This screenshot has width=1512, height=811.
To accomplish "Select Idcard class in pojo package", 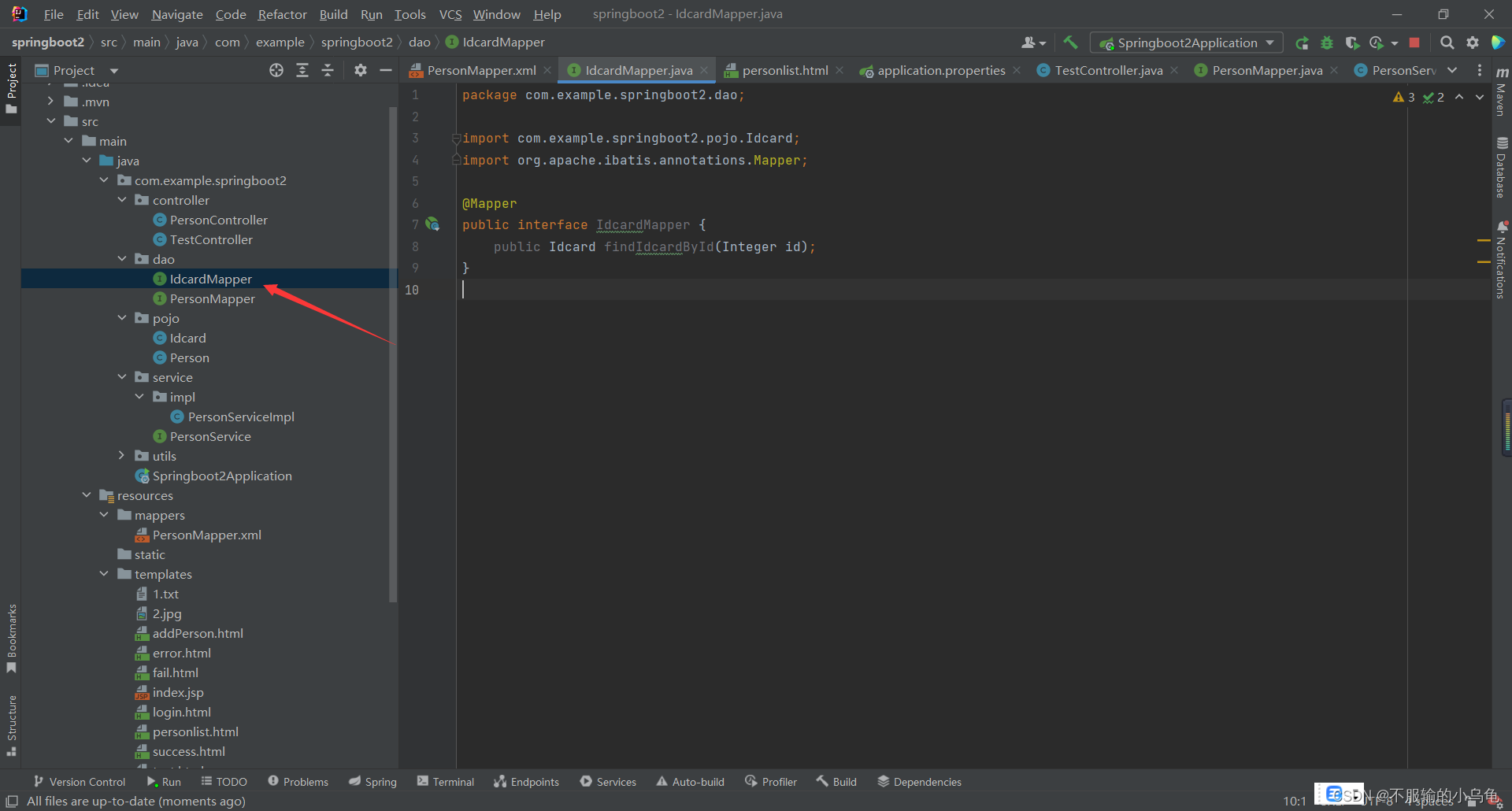I will pyautogui.click(x=187, y=338).
